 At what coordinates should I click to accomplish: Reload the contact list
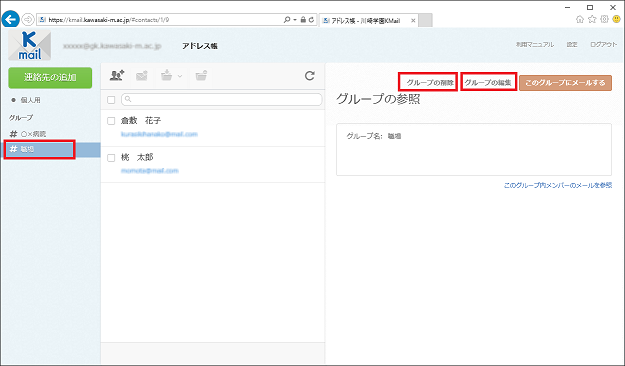[310, 76]
